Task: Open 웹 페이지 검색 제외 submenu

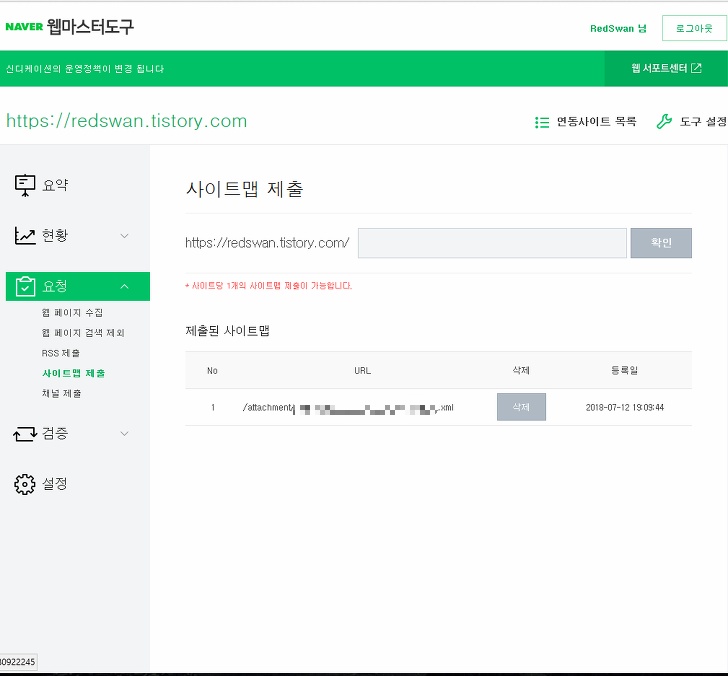Action: 83,333
